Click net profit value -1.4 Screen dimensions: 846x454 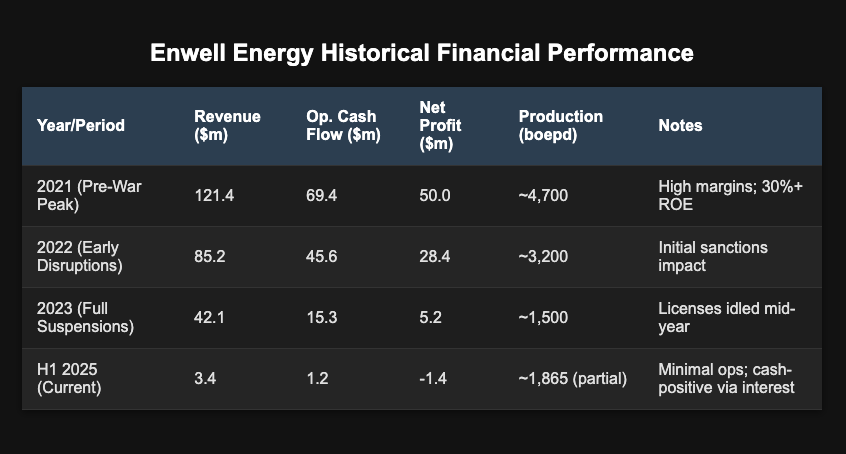[x=433, y=378]
